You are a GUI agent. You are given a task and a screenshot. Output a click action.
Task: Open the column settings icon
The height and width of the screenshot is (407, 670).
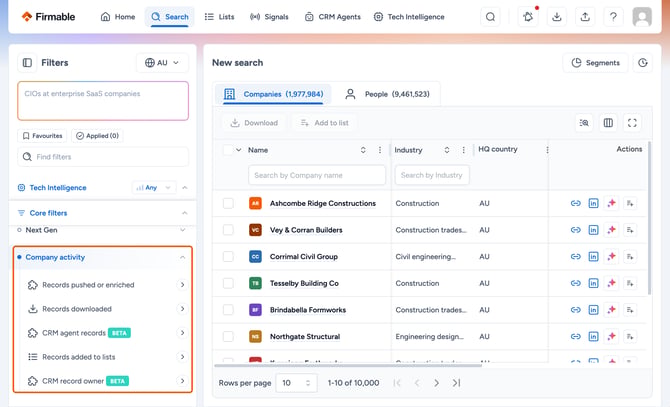pos(608,123)
